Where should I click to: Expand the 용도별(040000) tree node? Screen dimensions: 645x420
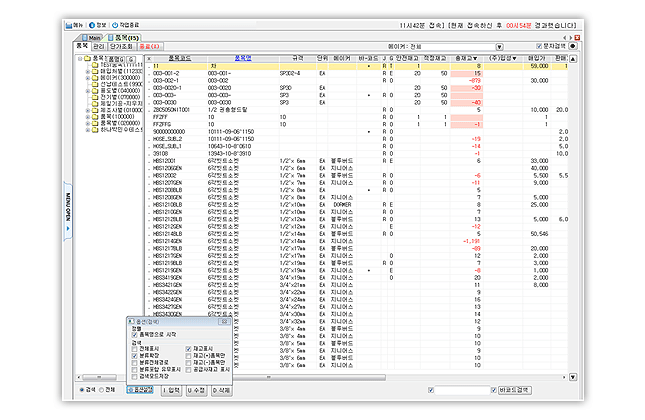click(87, 90)
